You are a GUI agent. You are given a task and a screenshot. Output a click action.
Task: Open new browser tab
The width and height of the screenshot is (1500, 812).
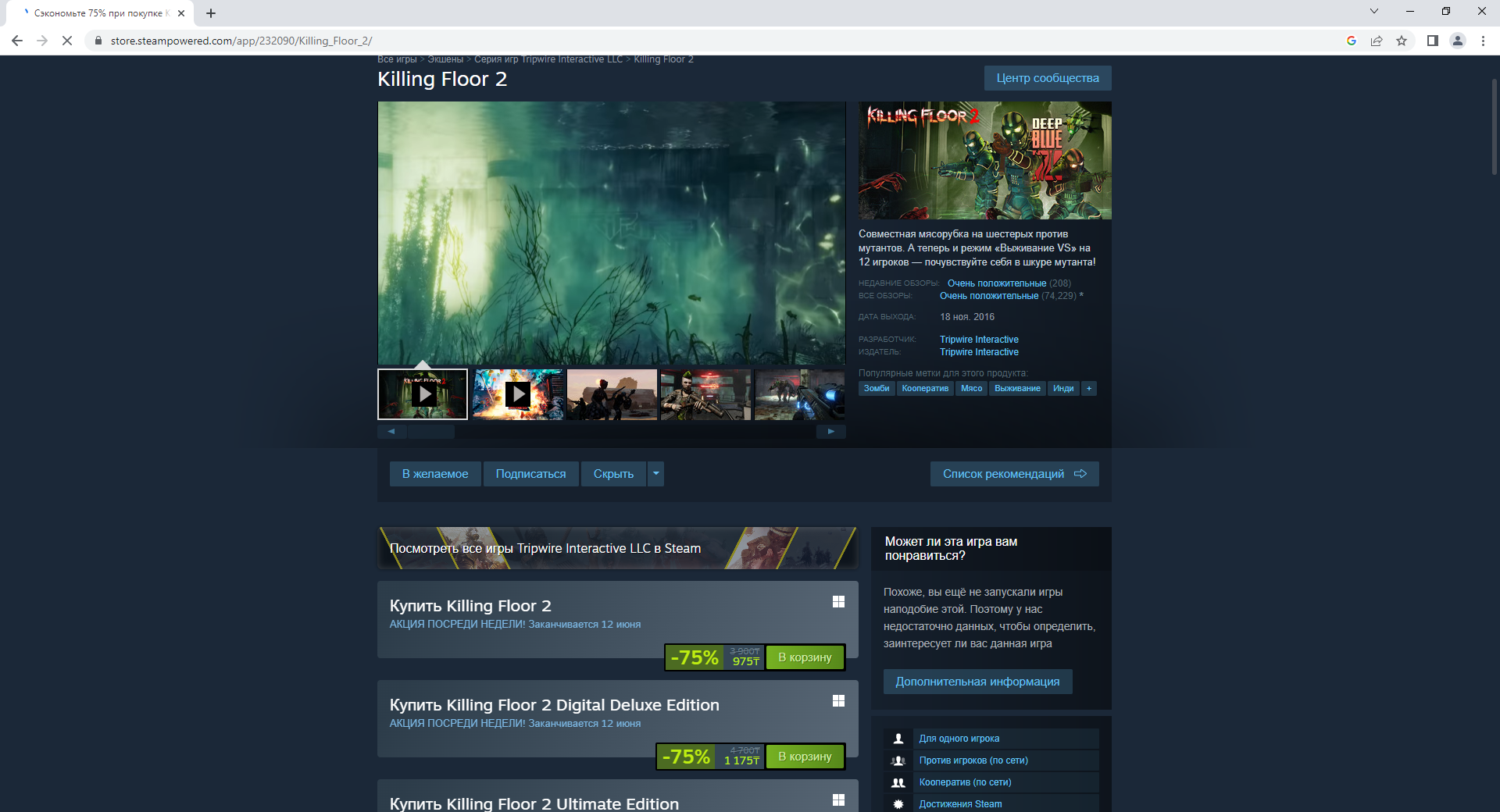pyautogui.click(x=211, y=13)
